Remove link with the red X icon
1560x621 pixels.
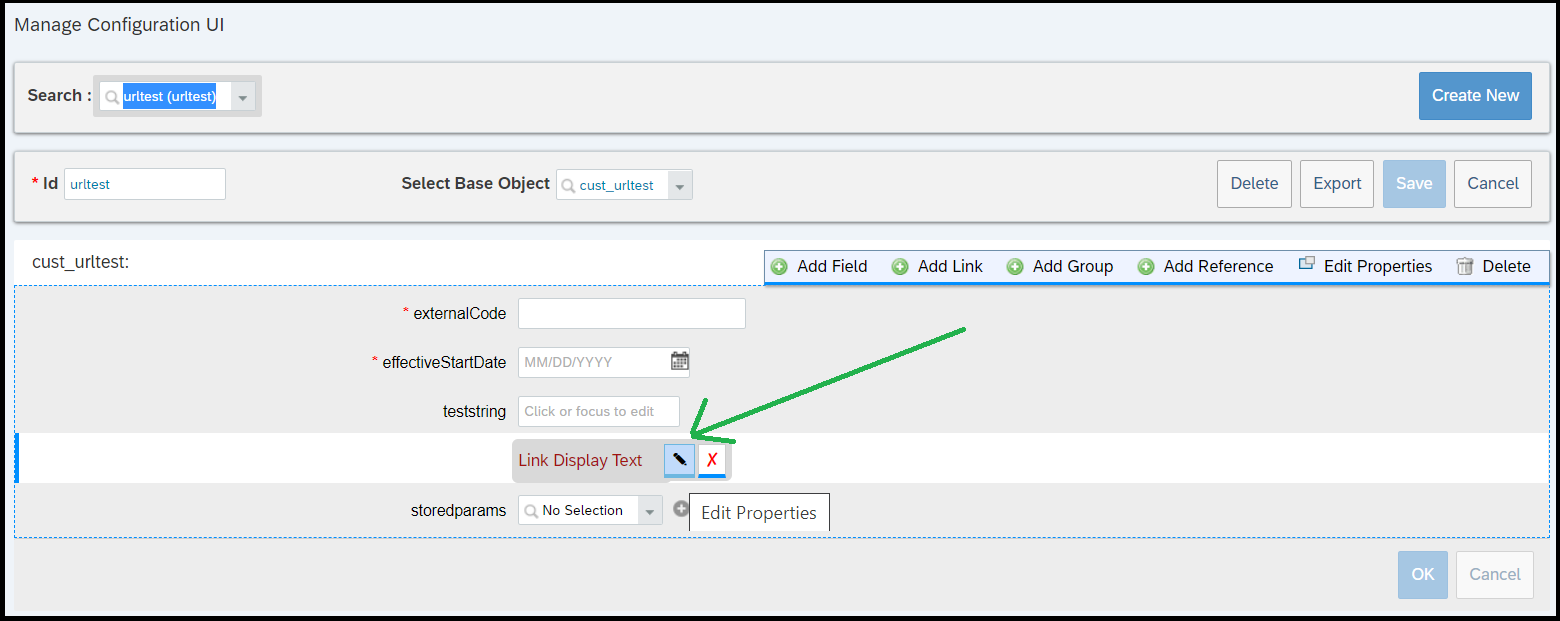coord(712,460)
